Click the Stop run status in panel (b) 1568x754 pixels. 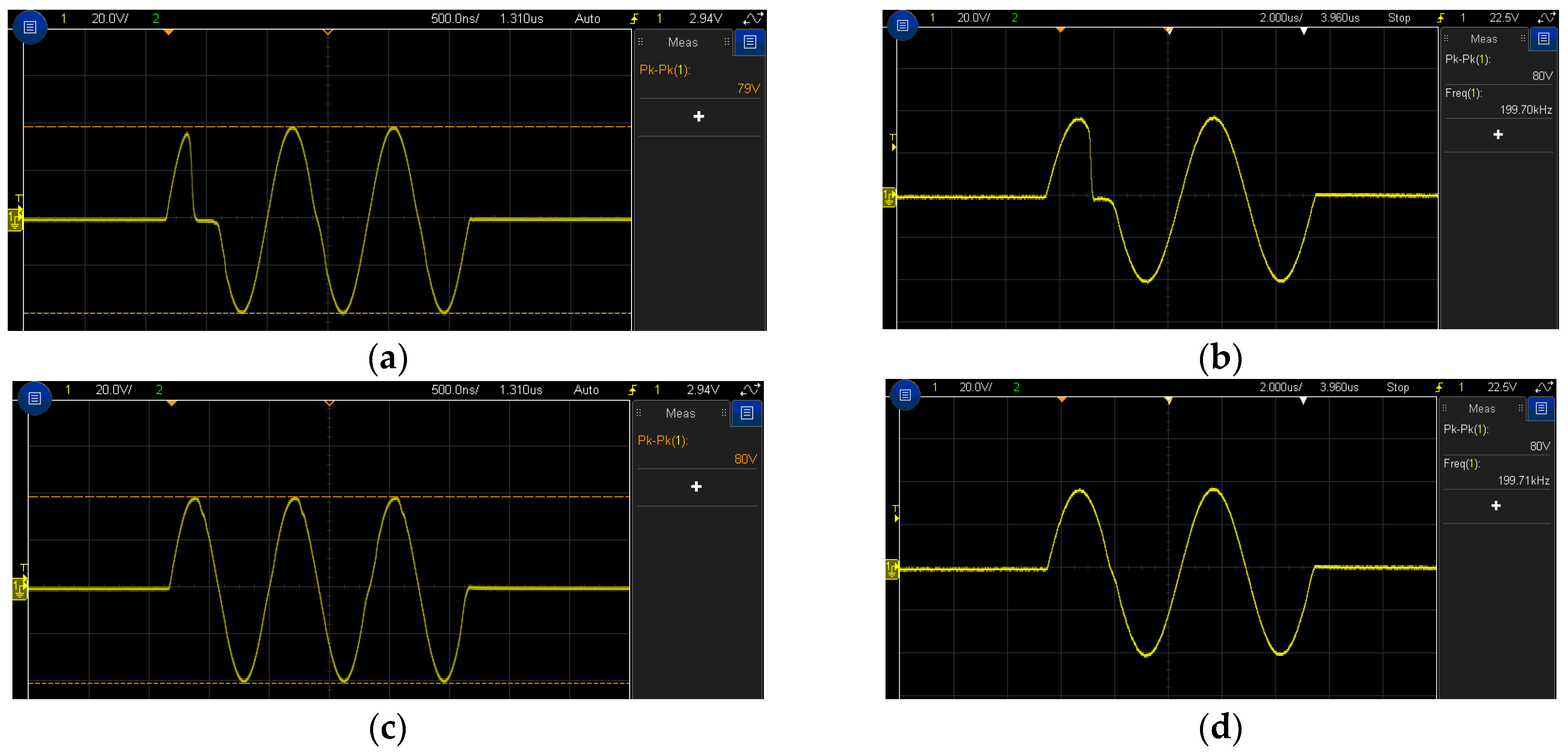click(1399, 18)
